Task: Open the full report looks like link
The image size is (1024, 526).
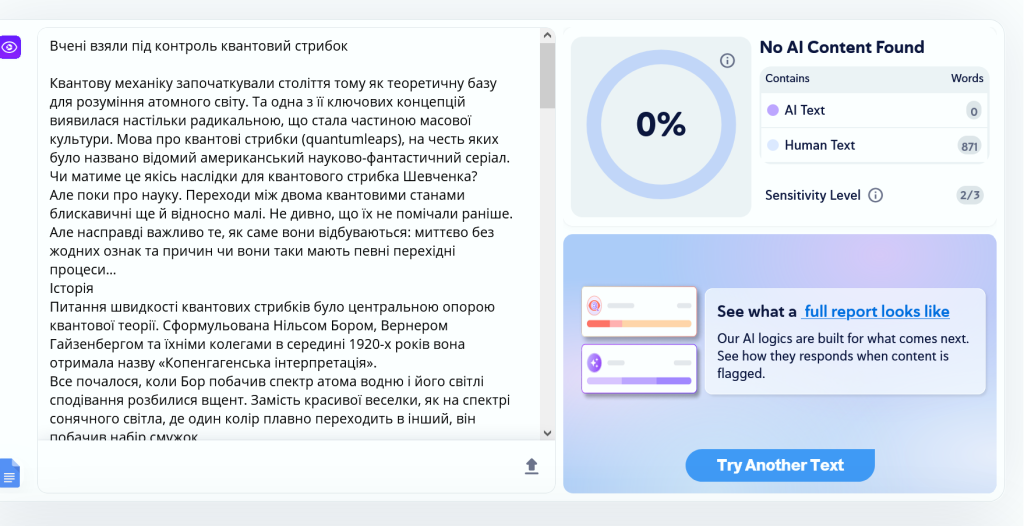Action: 875,312
